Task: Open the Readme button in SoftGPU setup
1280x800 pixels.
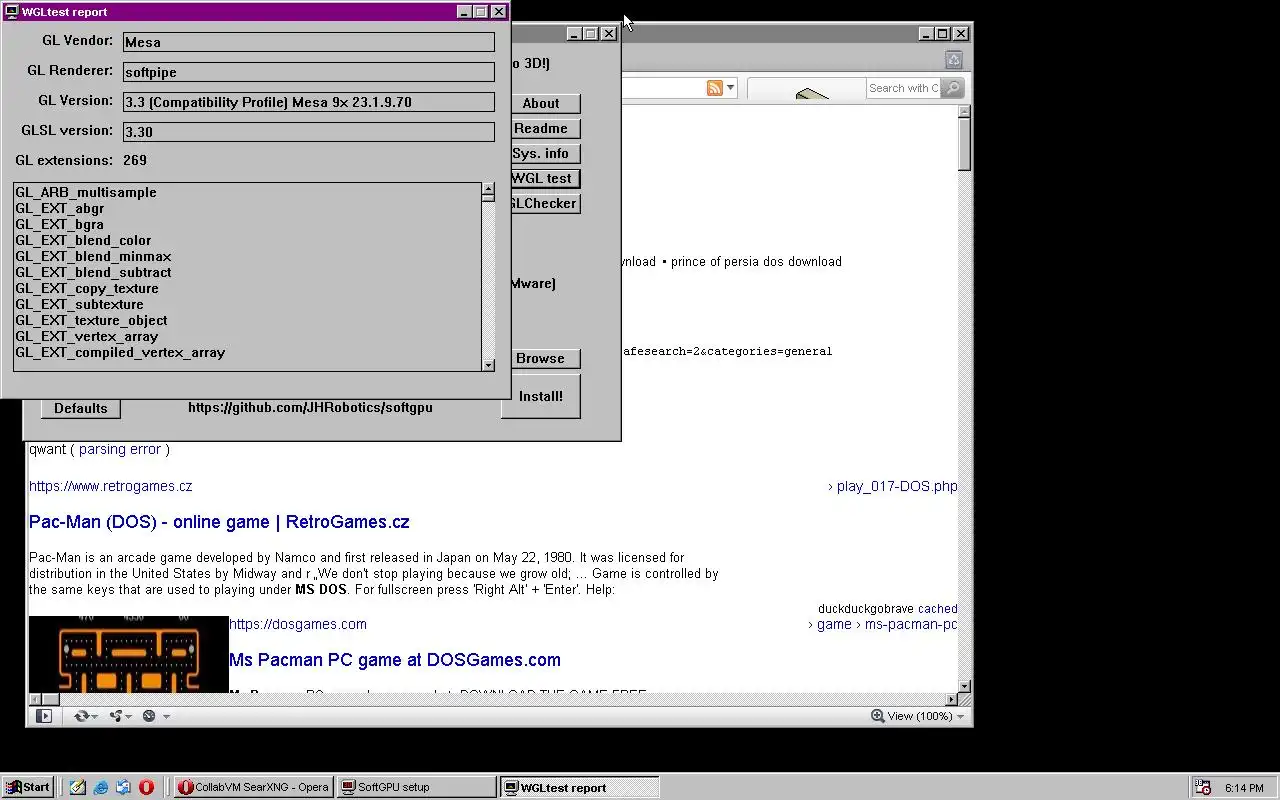Action: [541, 128]
